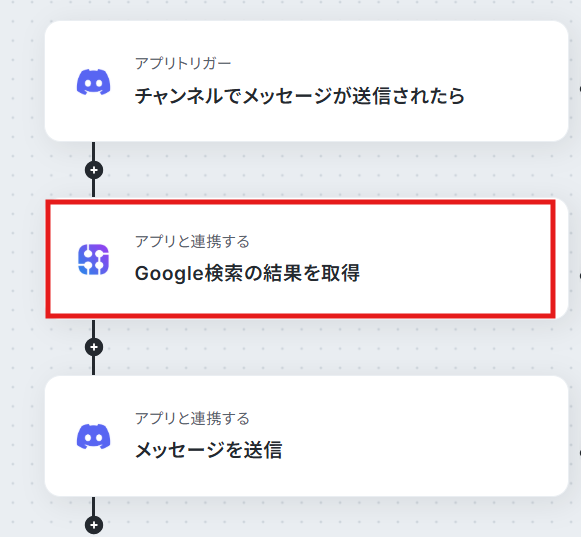The height and width of the screenshot is (537, 581).
Task: Click the Discord icon beside メッセージを送信
Action: pos(93,437)
